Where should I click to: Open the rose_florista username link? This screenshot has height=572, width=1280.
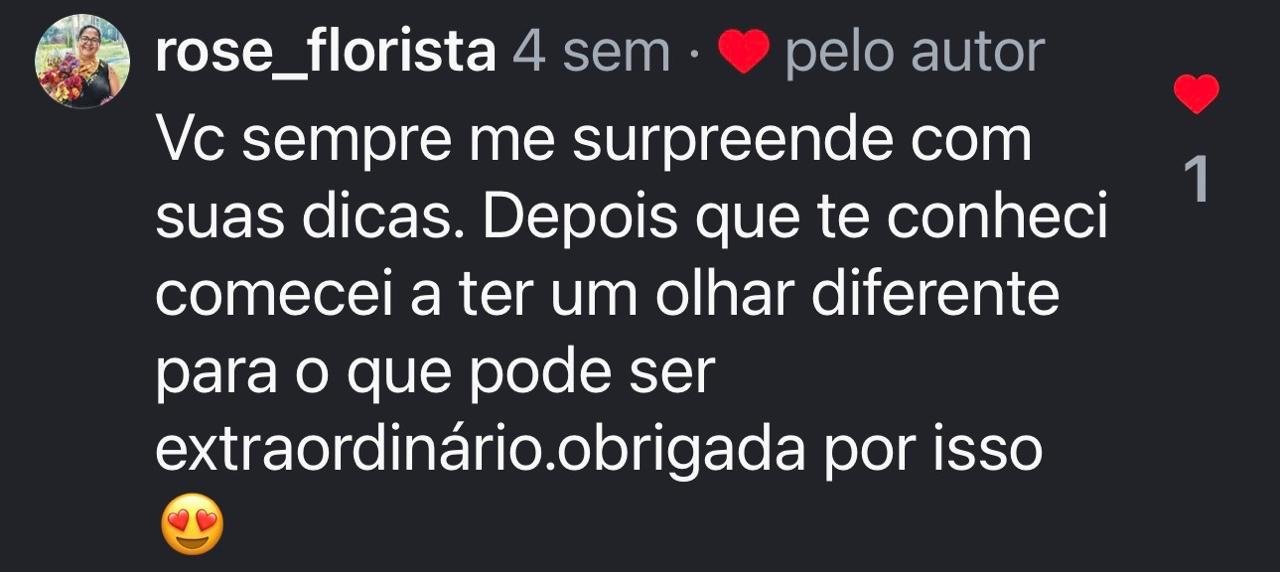click(326, 52)
